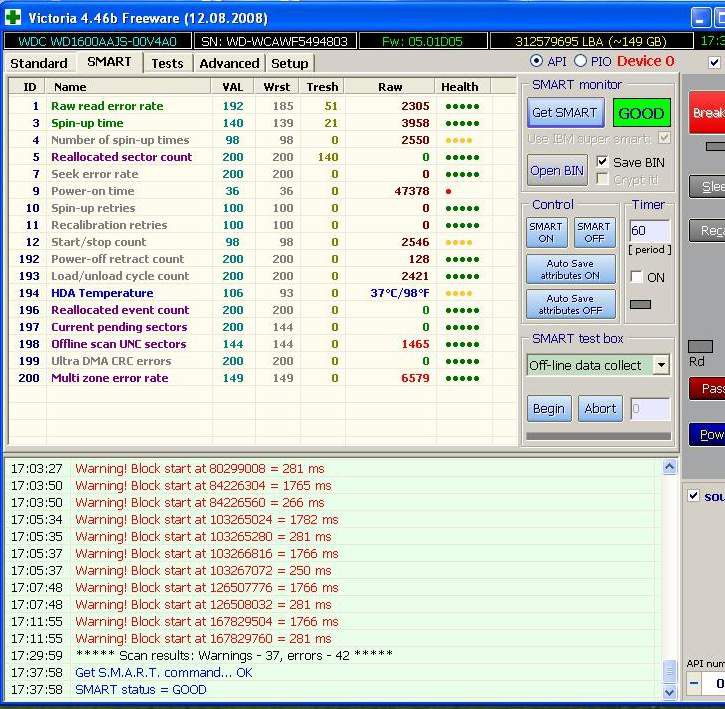The width and height of the screenshot is (725, 709).
Task: Select Offline scan UNC sectors row
Action: 261,344
